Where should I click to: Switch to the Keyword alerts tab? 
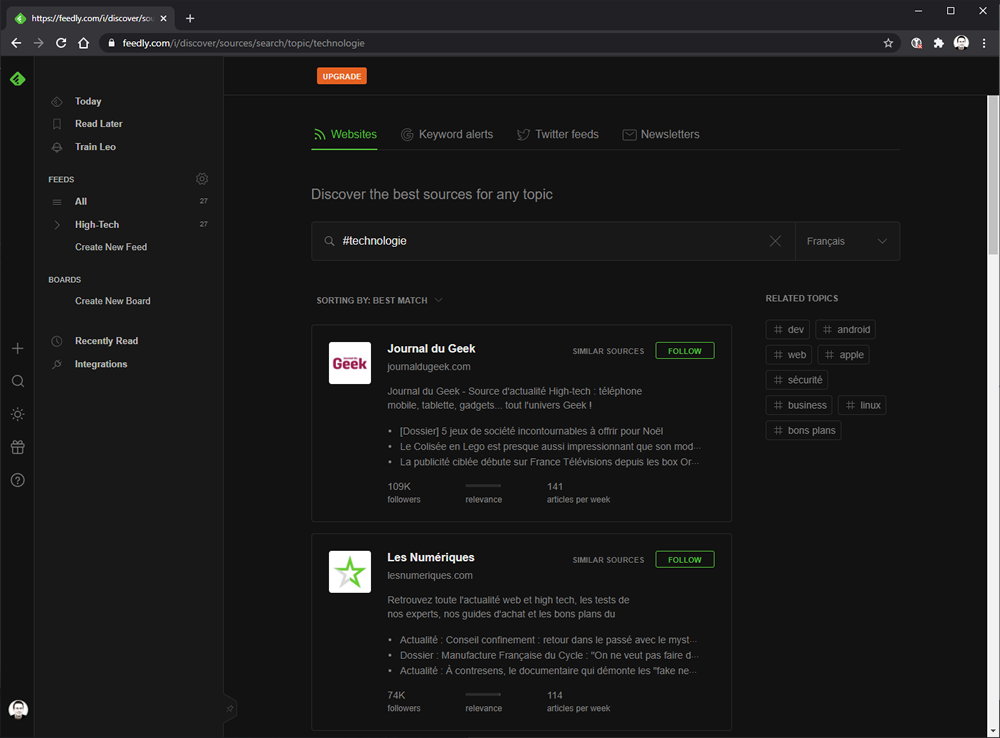tap(447, 135)
